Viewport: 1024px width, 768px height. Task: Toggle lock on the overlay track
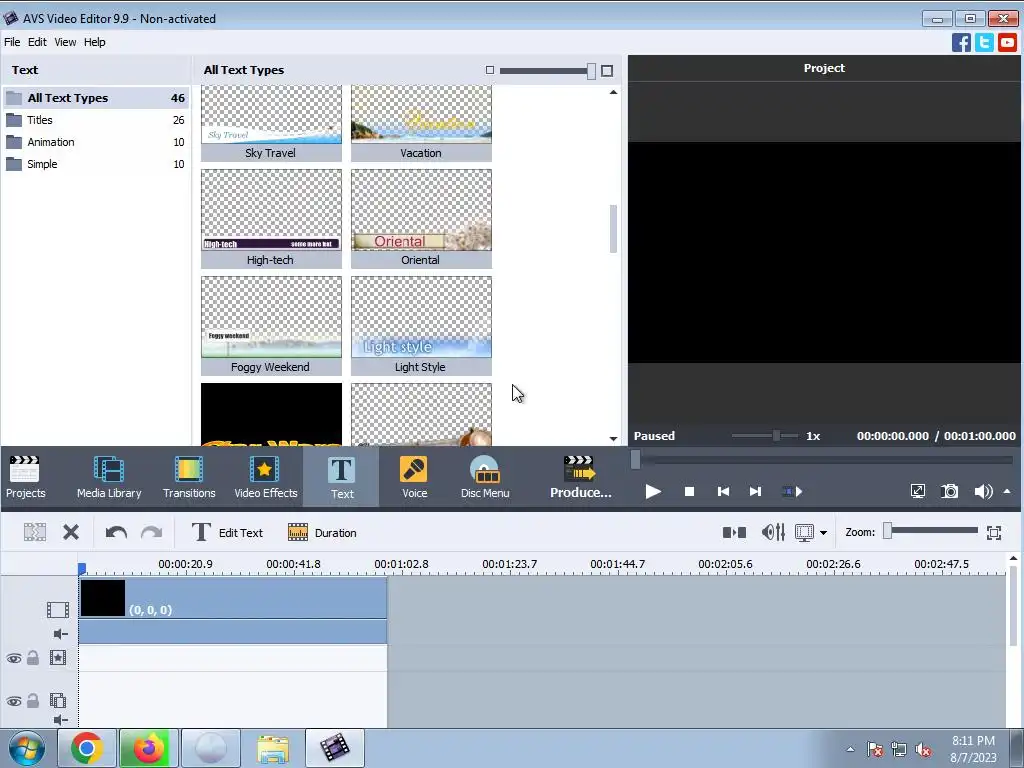33,701
